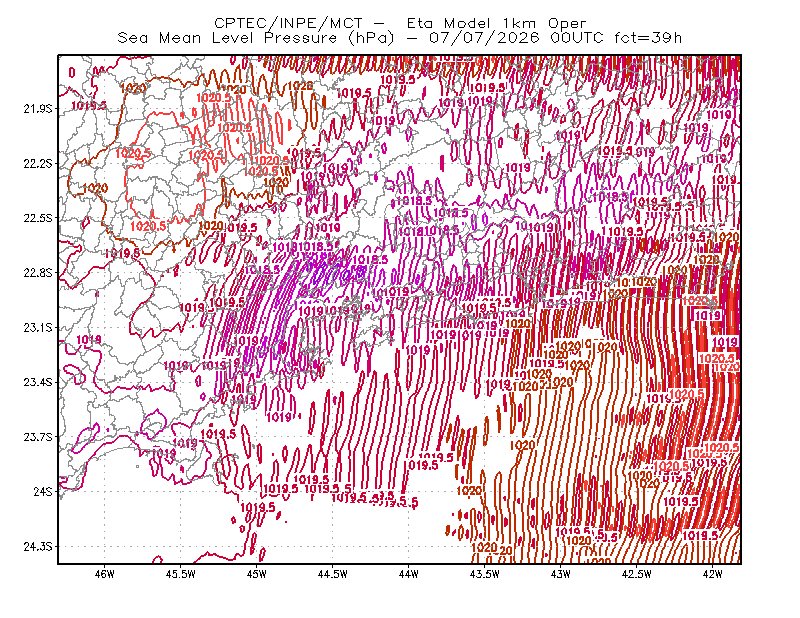Pick the longitude label 46W
Image resolution: width=800 pixels, height=618 pixels.
tap(105, 574)
